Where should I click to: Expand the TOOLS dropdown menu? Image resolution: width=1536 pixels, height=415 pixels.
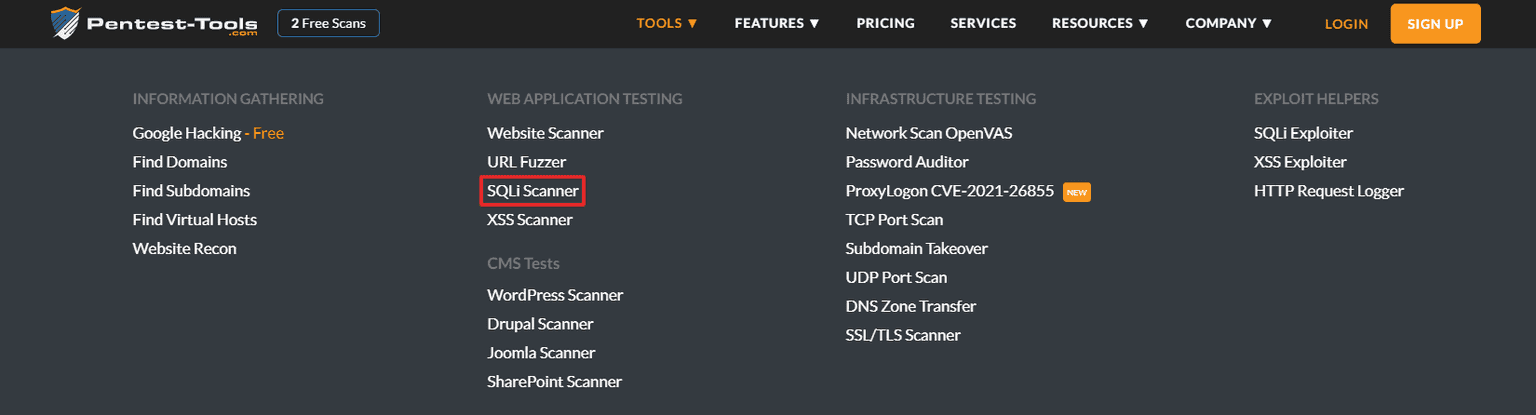tap(667, 23)
